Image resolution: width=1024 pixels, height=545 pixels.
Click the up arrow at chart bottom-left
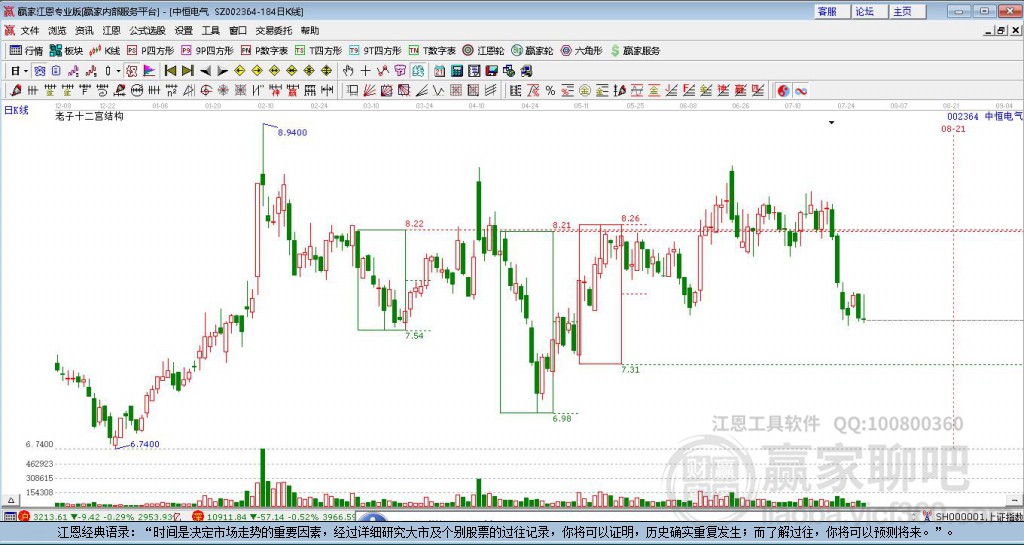point(10,501)
